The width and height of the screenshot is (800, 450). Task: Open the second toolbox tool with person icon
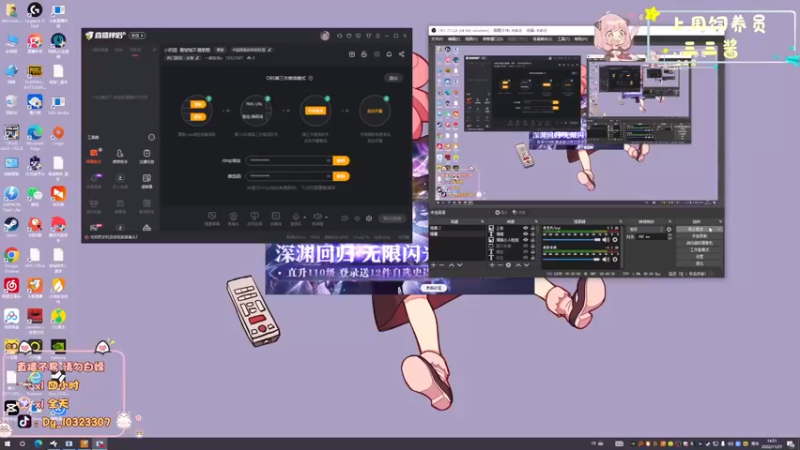click(120, 156)
